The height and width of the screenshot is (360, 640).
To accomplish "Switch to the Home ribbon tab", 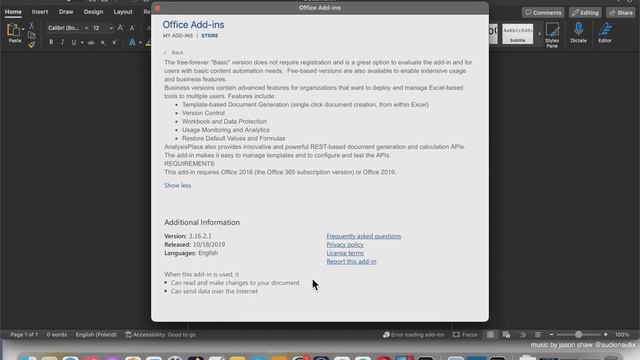I will click(x=13, y=12).
